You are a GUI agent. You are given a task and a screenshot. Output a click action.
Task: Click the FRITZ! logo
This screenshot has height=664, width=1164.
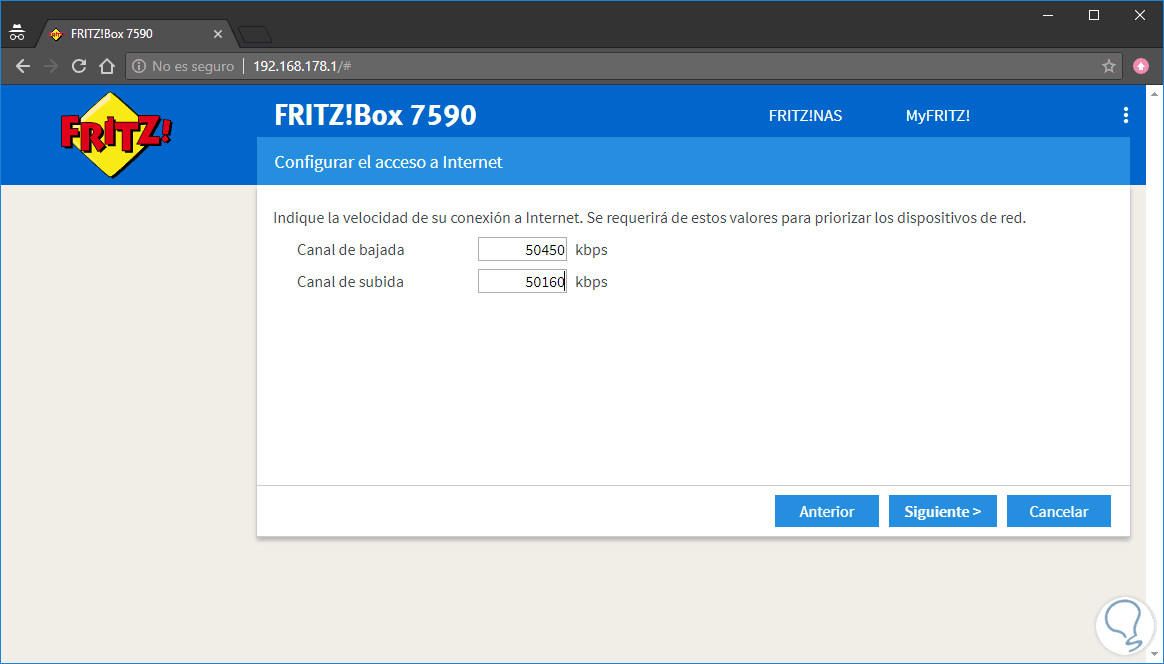(x=116, y=134)
